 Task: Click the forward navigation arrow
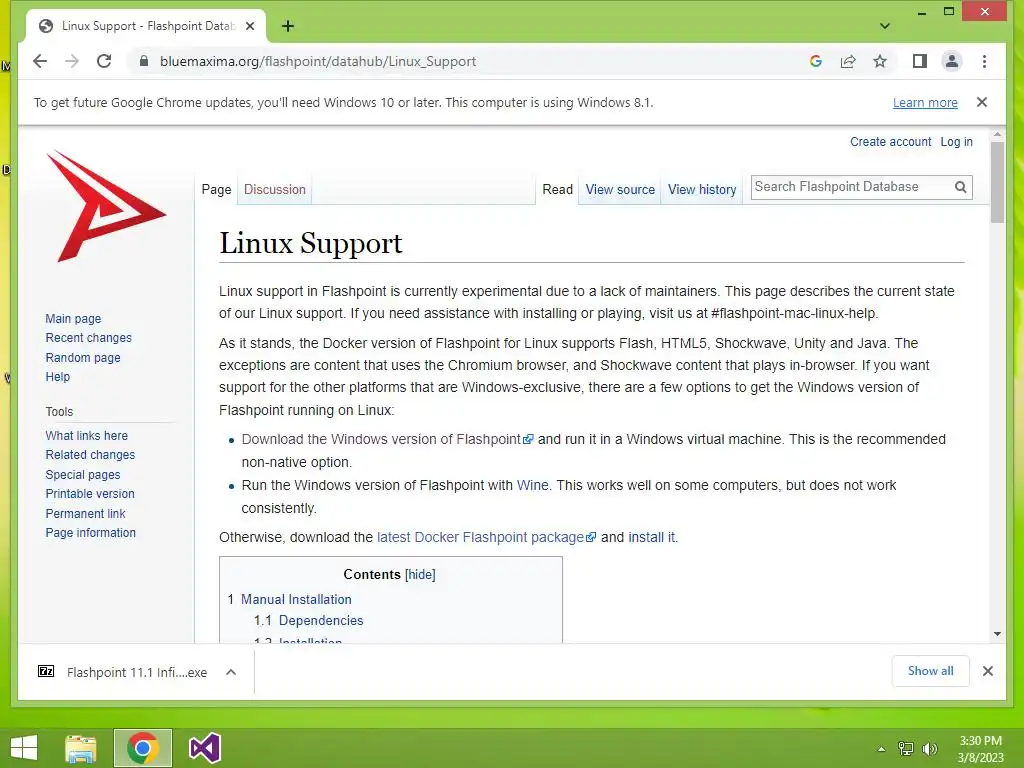pyautogui.click(x=72, y=61)
